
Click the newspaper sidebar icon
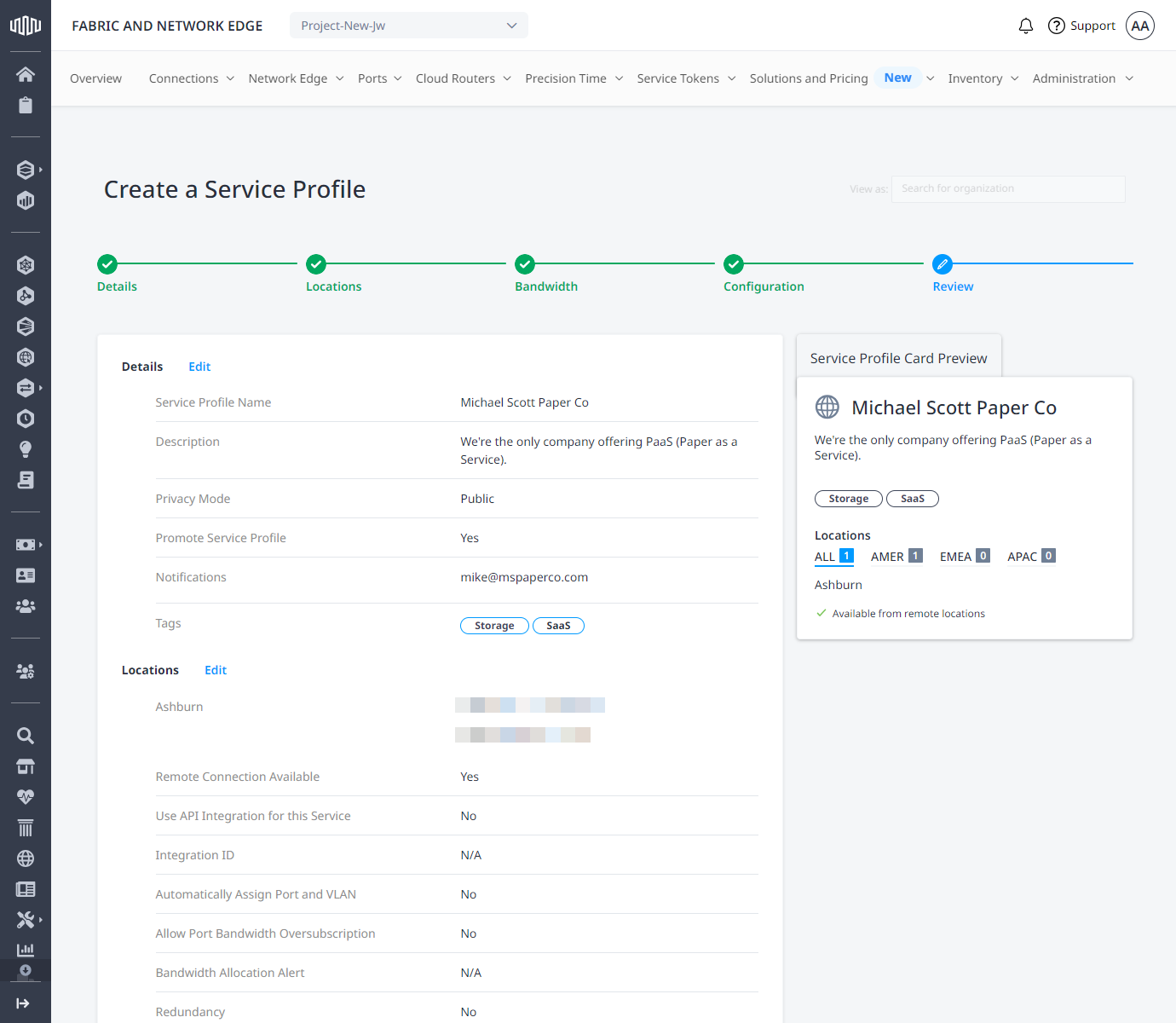[26, 889]
